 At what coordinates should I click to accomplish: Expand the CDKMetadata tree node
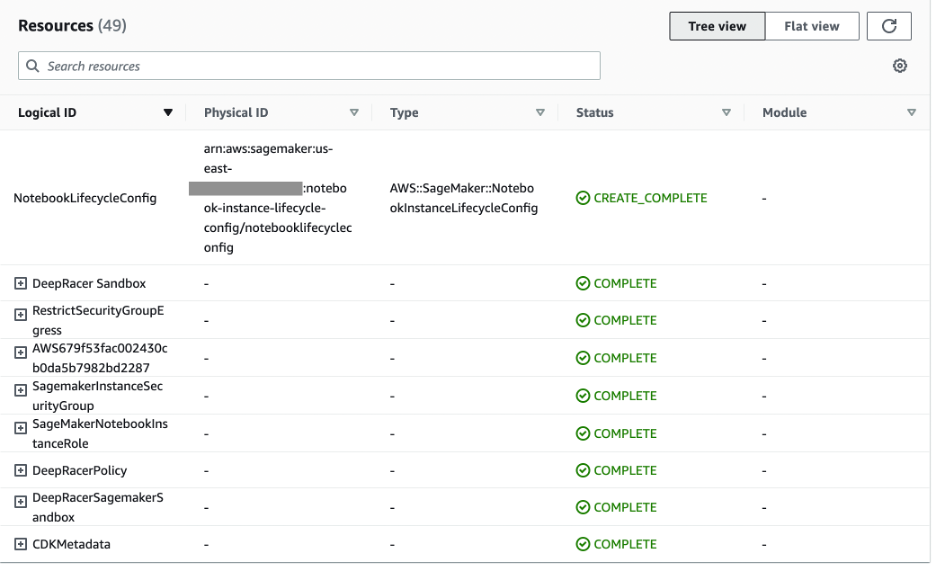coord(21,545)
